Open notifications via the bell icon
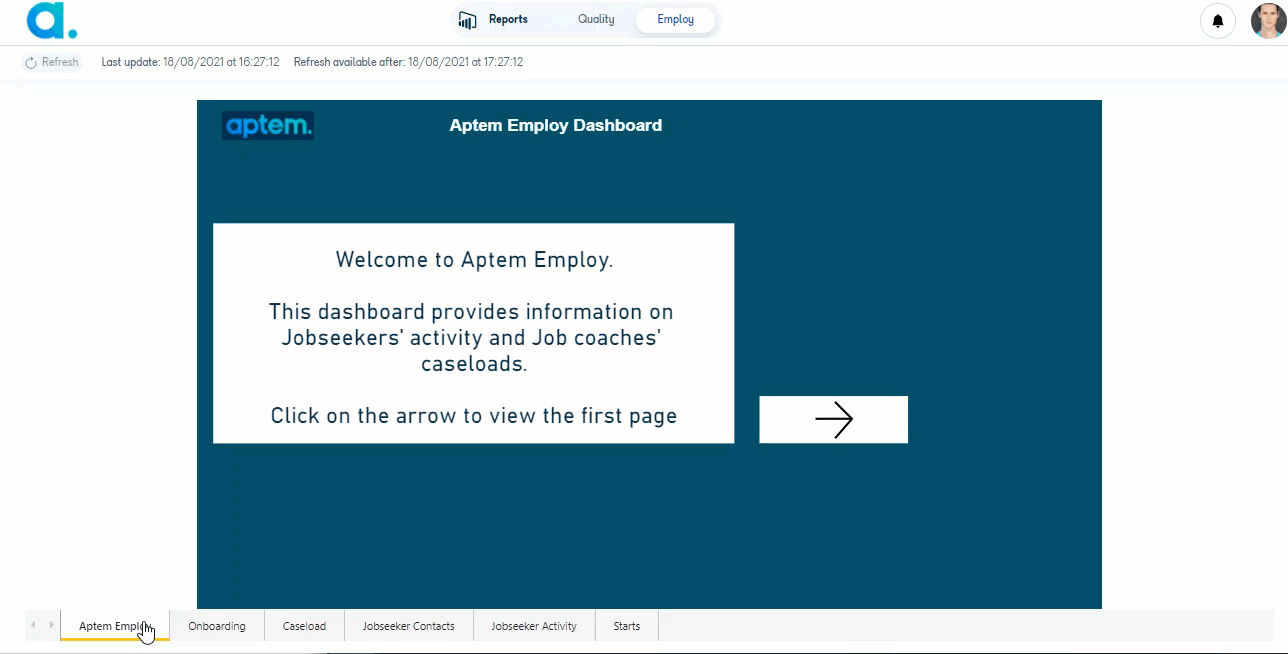Viewport: 1288px width, 654px height. [x=1217, y=20]
